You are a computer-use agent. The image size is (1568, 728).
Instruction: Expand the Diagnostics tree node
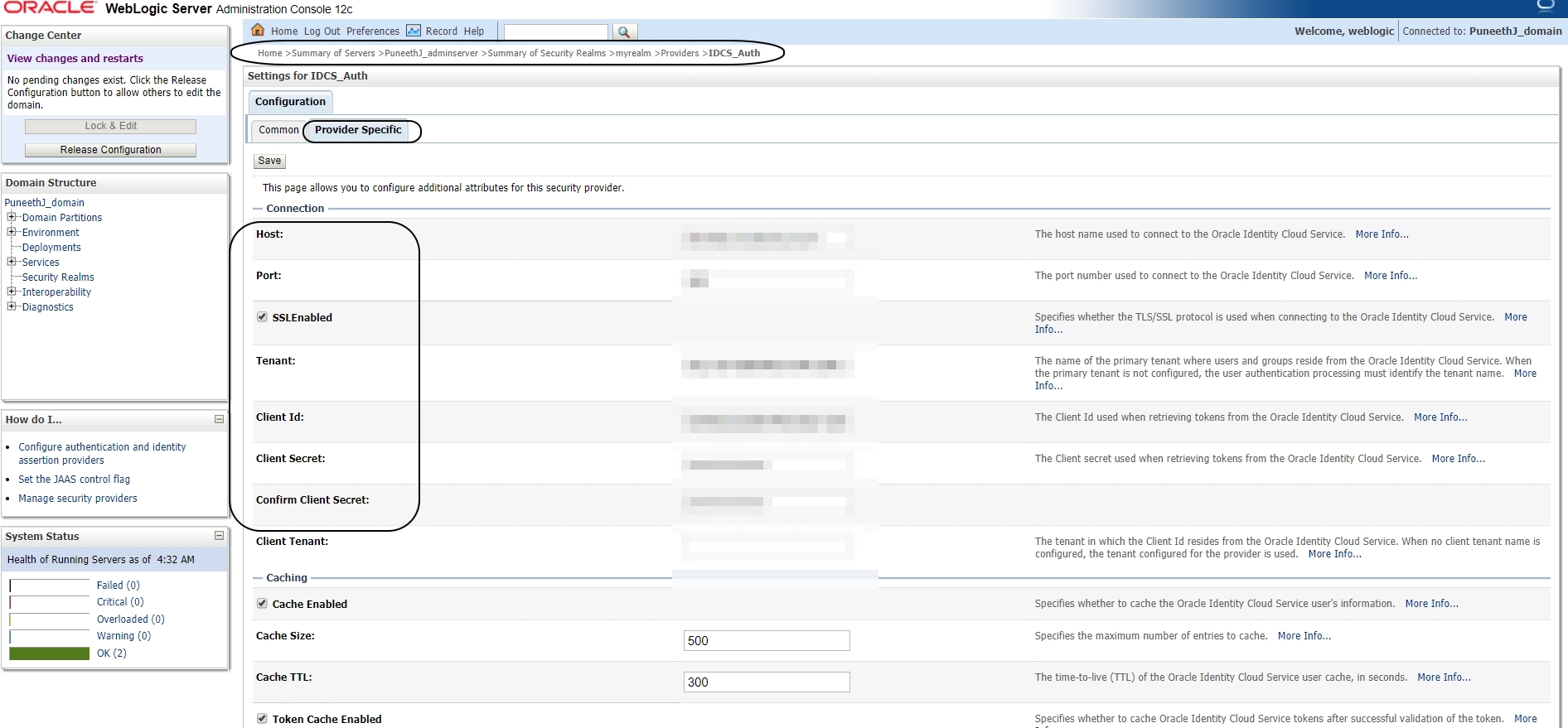pyautogui.click(x=12, y=306)
